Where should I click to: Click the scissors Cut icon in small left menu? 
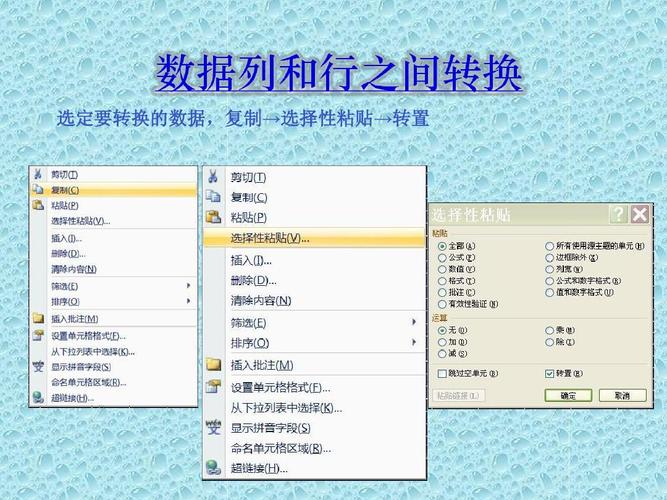pos(38,174)
